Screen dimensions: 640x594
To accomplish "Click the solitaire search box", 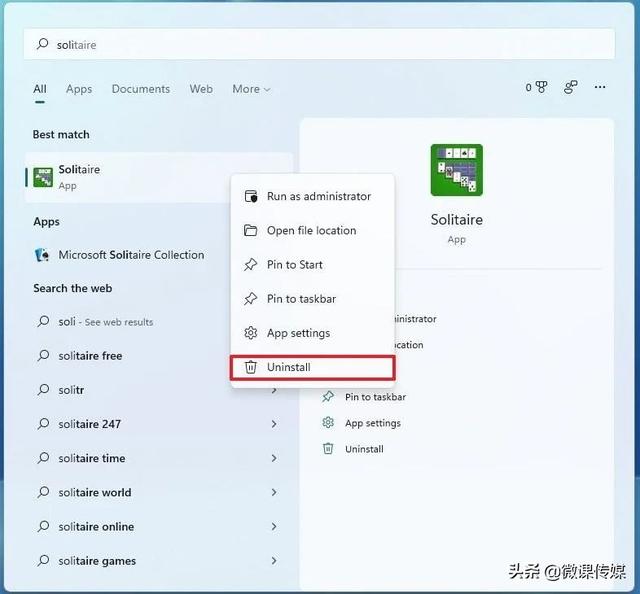I will (319, 44).
